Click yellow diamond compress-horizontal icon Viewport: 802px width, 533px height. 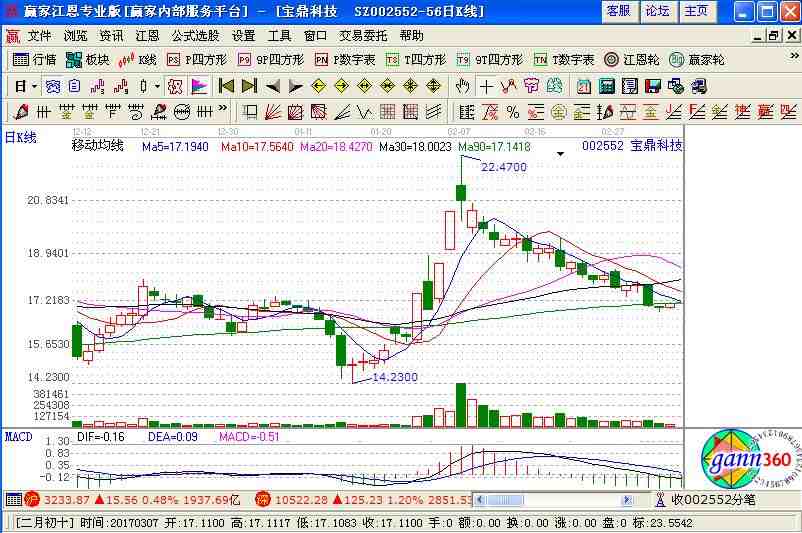coord(388,86)
